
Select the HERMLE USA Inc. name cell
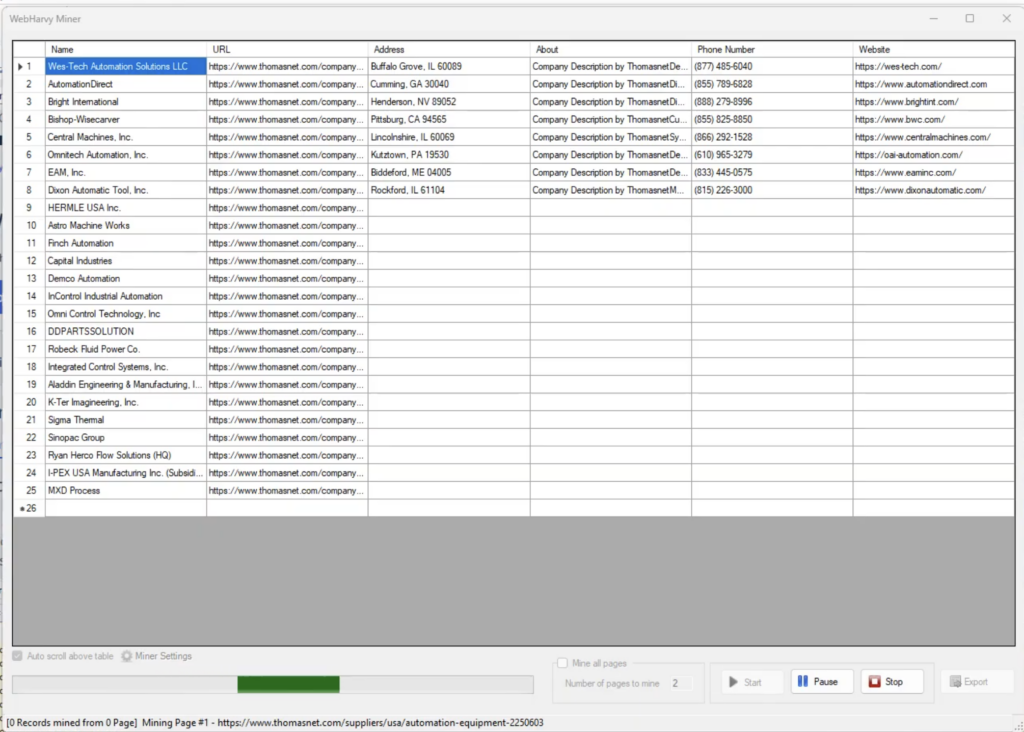coord(126,208)
